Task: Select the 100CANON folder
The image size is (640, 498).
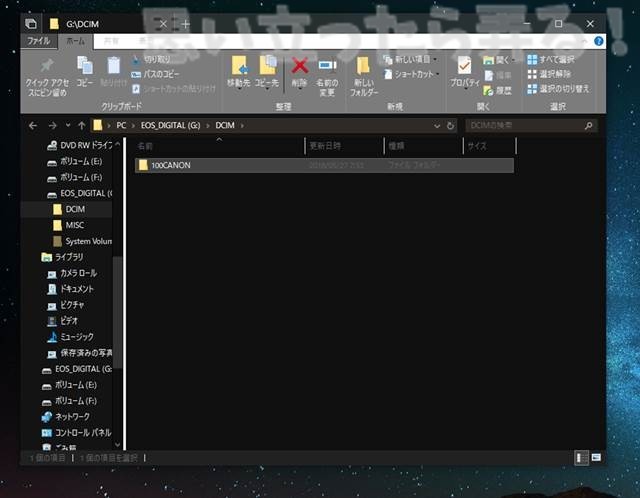Action: coord(324,165)
